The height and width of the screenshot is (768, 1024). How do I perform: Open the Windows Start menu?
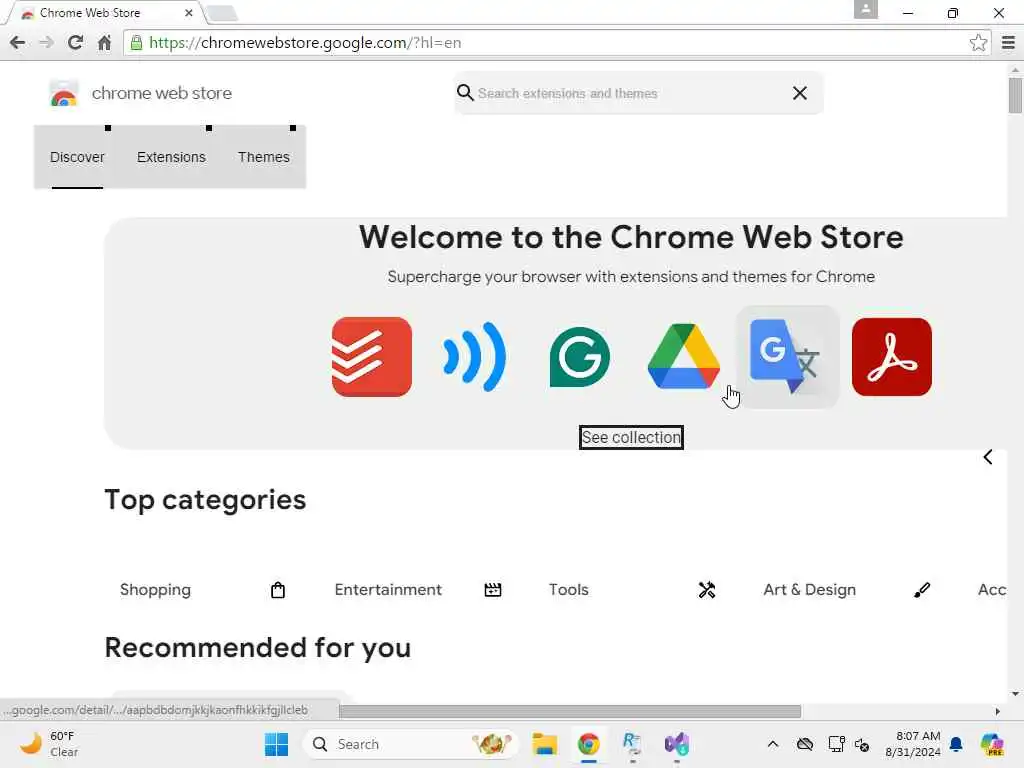pos(276,744)
